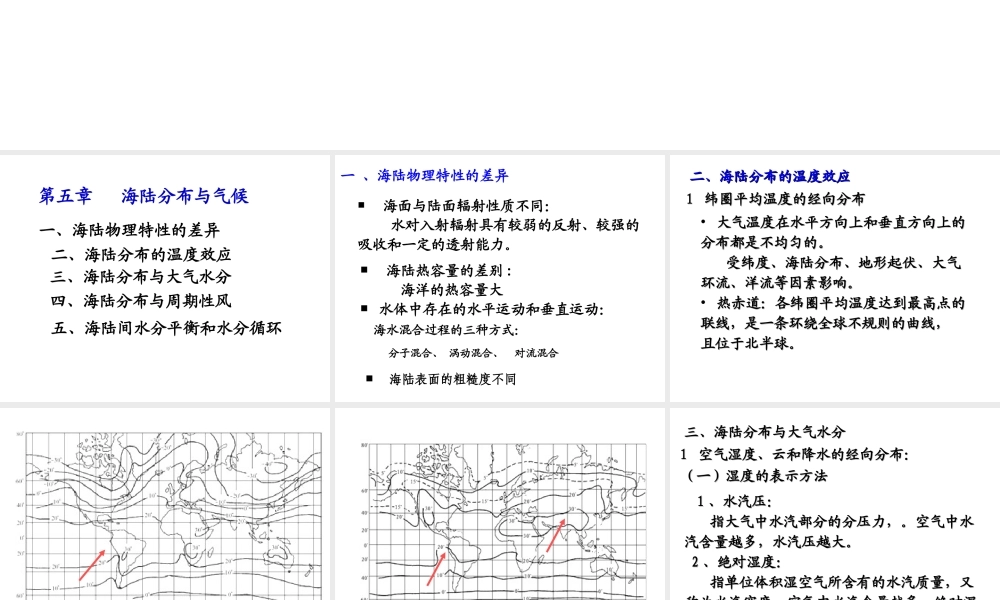Click outline item 四、海陆分布与周期性风

click(x=141, y=301)
